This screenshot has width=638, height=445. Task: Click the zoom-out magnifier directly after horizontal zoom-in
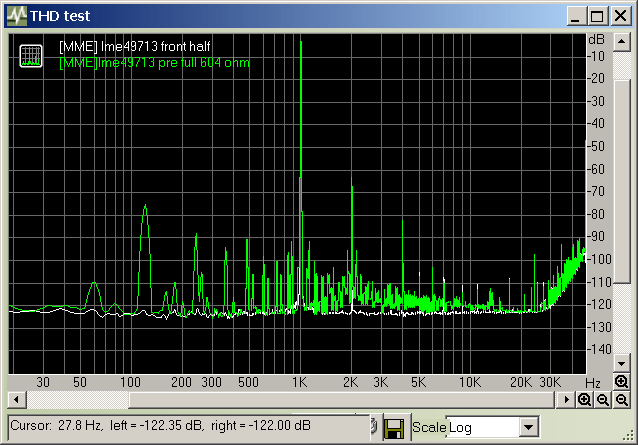[x=603, y=400]
